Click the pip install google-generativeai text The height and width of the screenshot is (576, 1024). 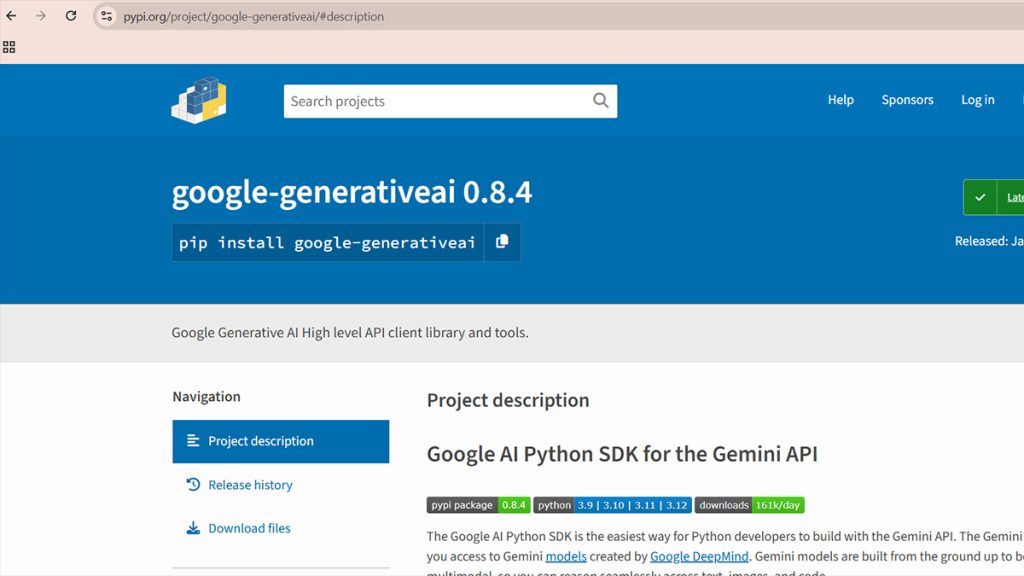point(327,243)
